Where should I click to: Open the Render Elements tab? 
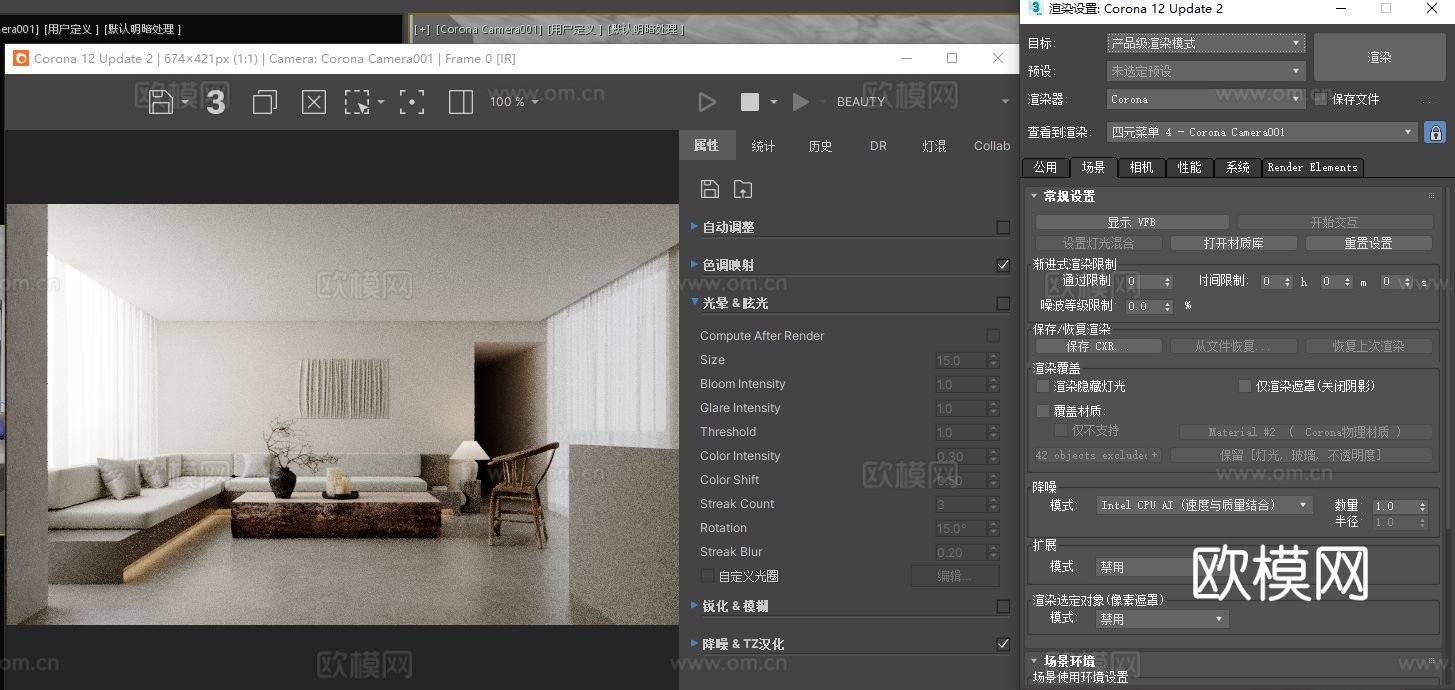pyautogui.click(x=1312, y=167)
